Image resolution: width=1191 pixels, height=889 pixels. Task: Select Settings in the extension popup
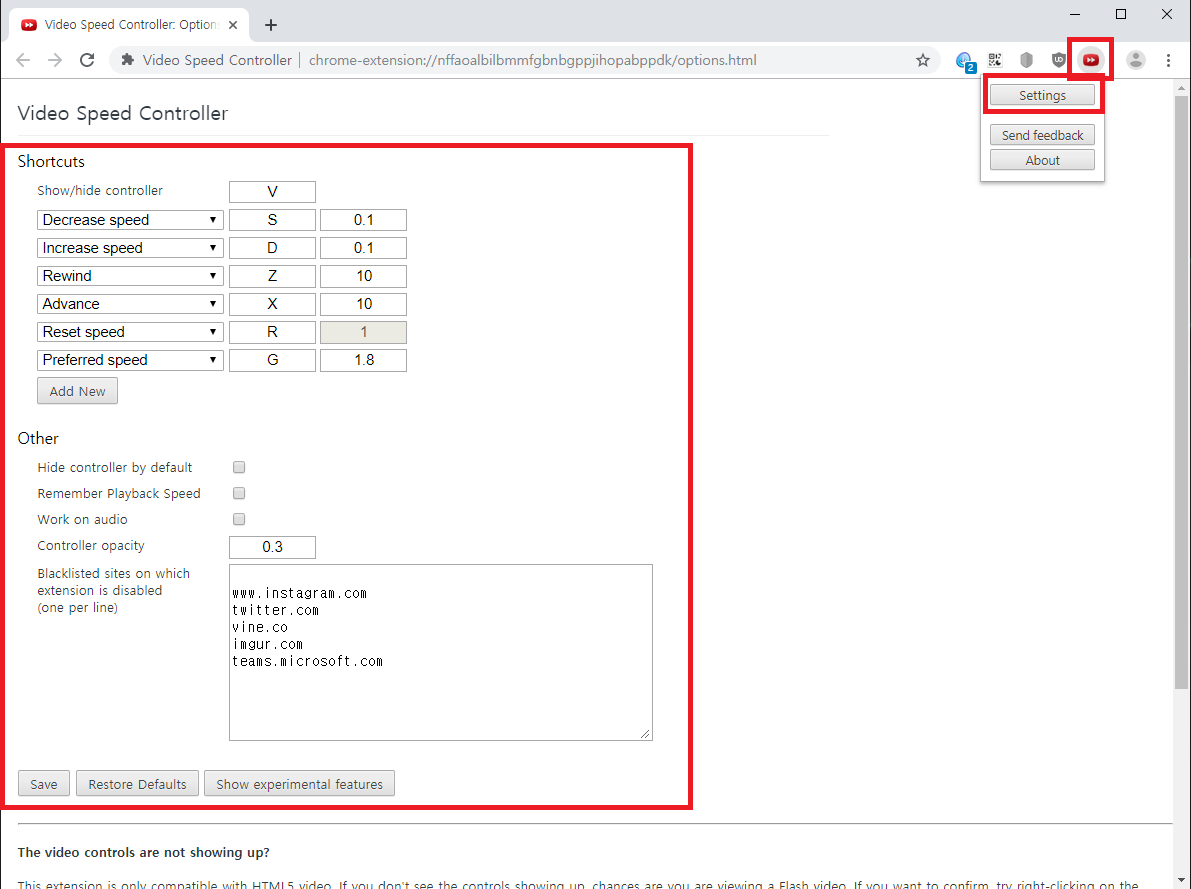click(x=1042, y=96)
